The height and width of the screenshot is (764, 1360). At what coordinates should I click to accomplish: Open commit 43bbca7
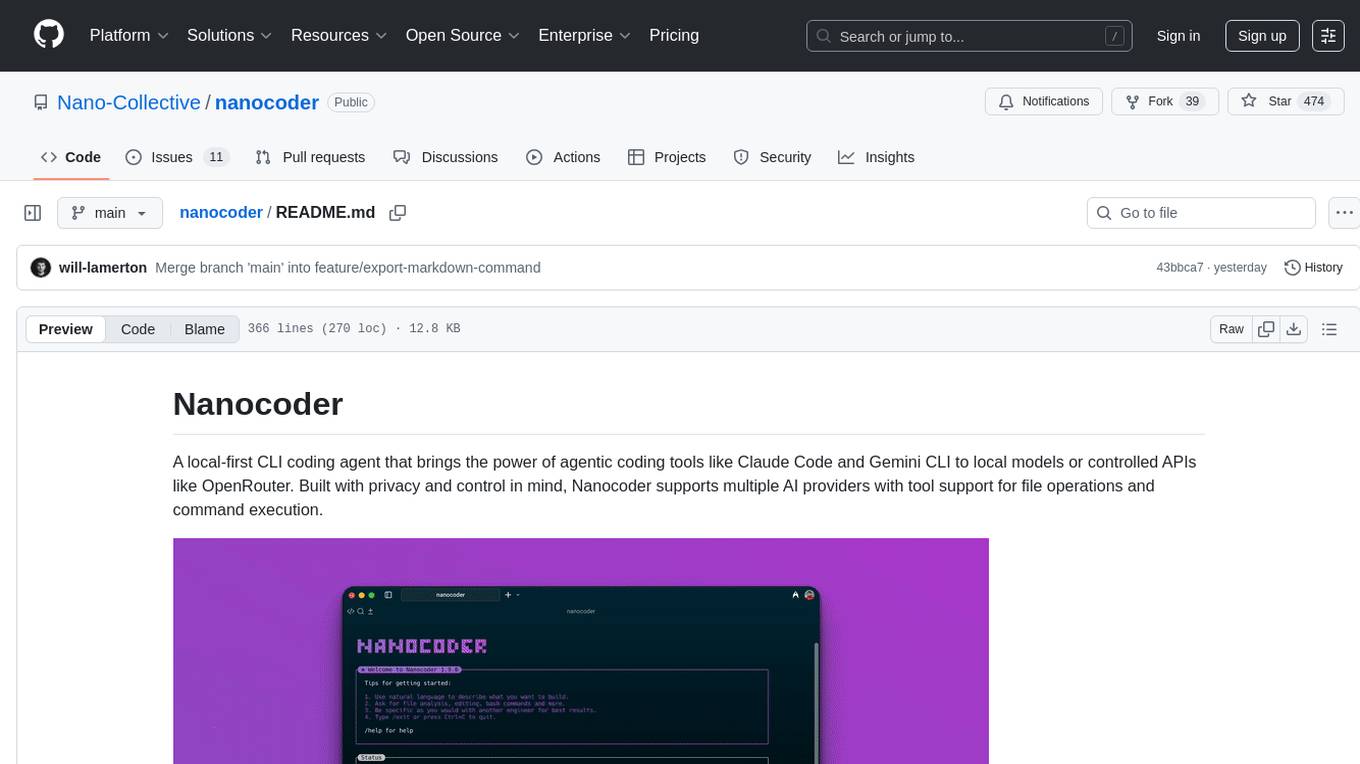(1180, 268)
